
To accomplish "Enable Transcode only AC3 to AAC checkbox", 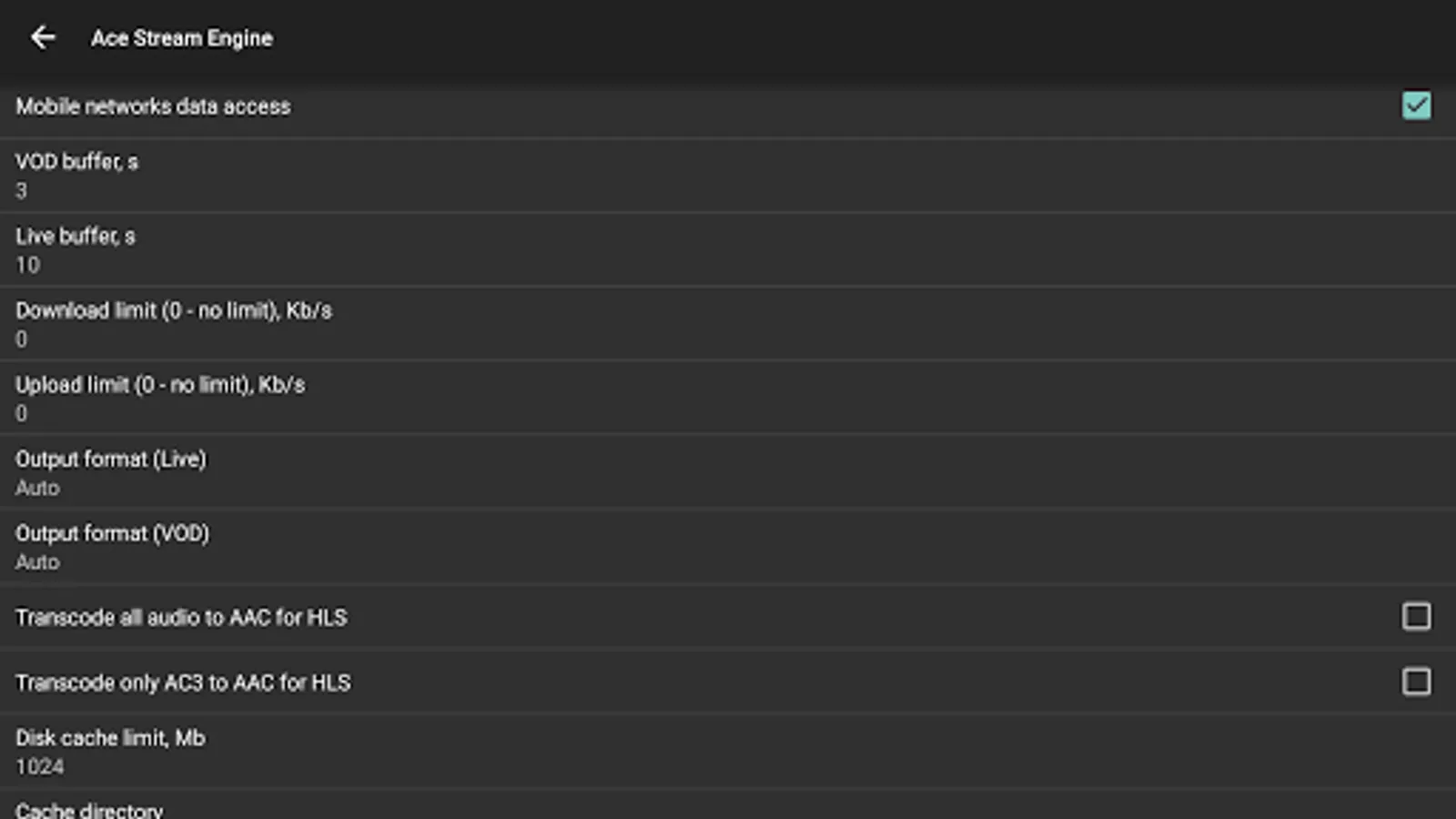I will click(x=1416, y=682).
